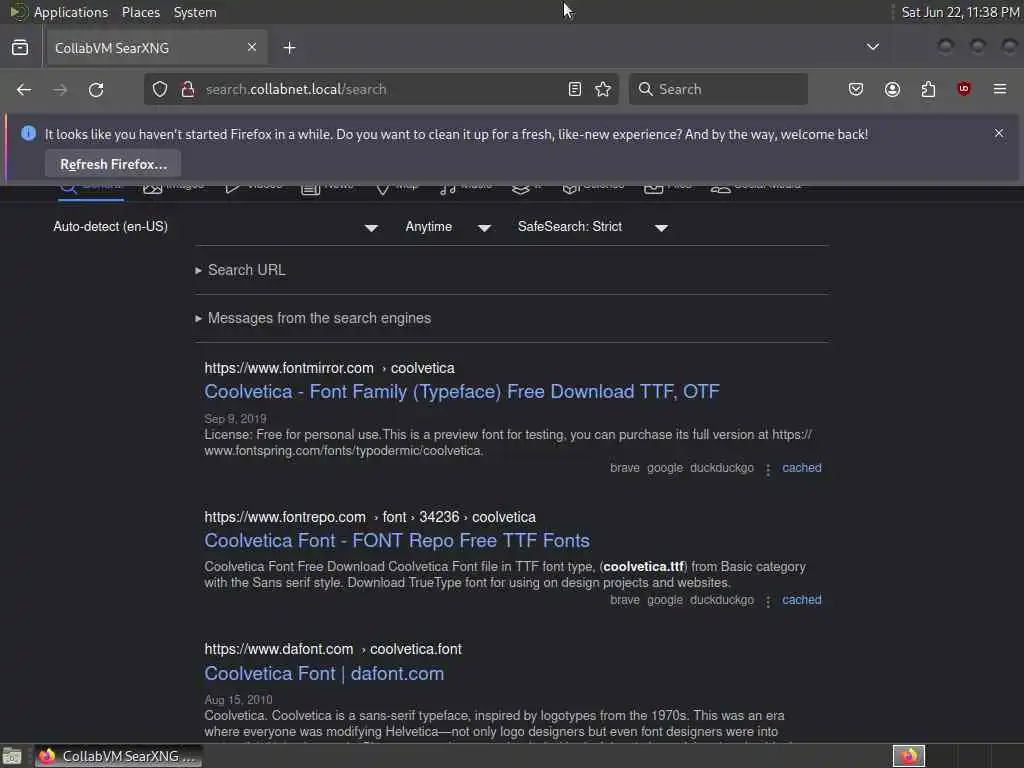Click magnifier icon in Search box
This screenshot has width=1024, height=768.
646,89
